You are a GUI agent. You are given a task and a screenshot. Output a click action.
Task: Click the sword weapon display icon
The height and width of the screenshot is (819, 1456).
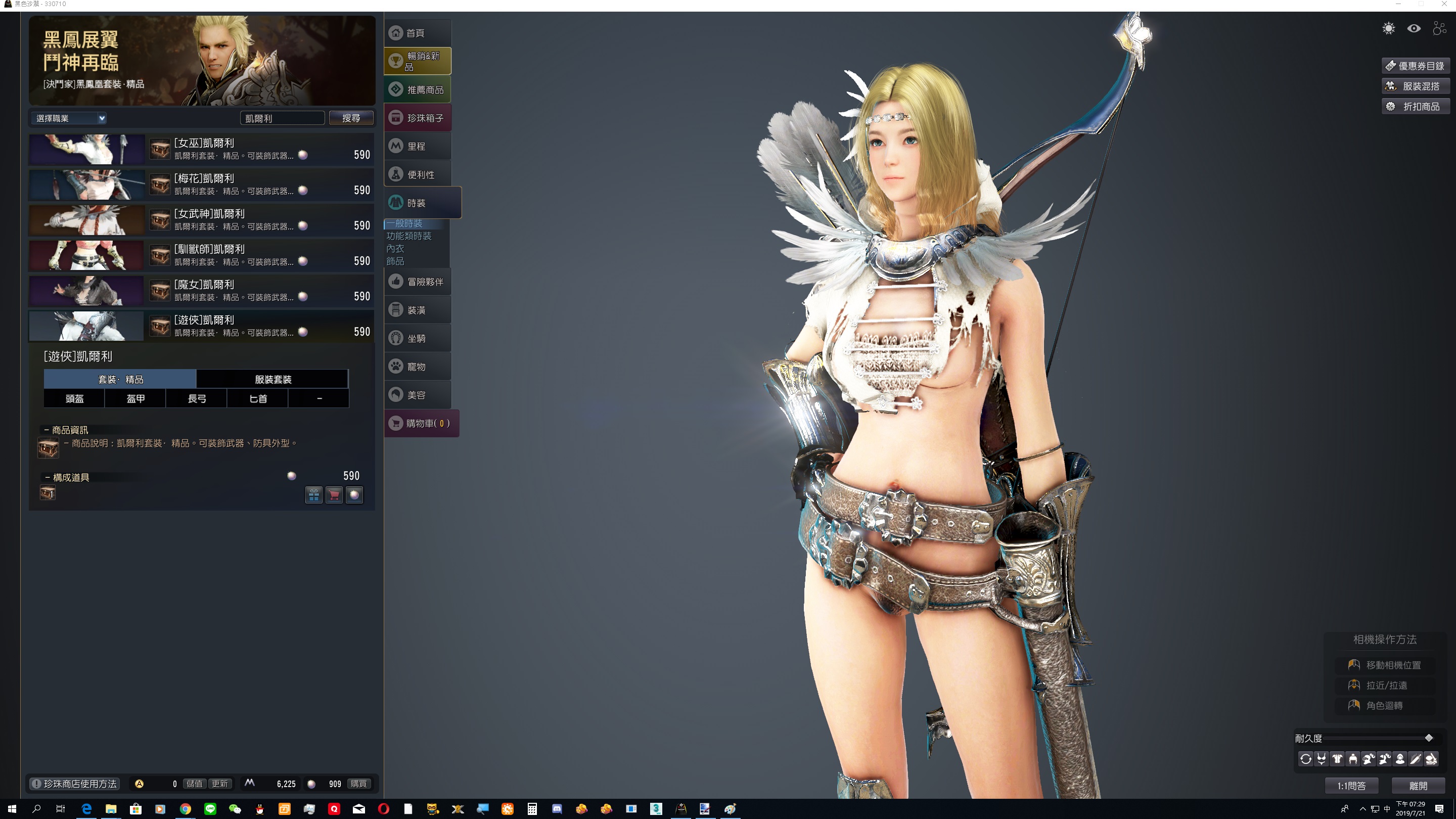pyautogui.click(x=1416, y=759)
